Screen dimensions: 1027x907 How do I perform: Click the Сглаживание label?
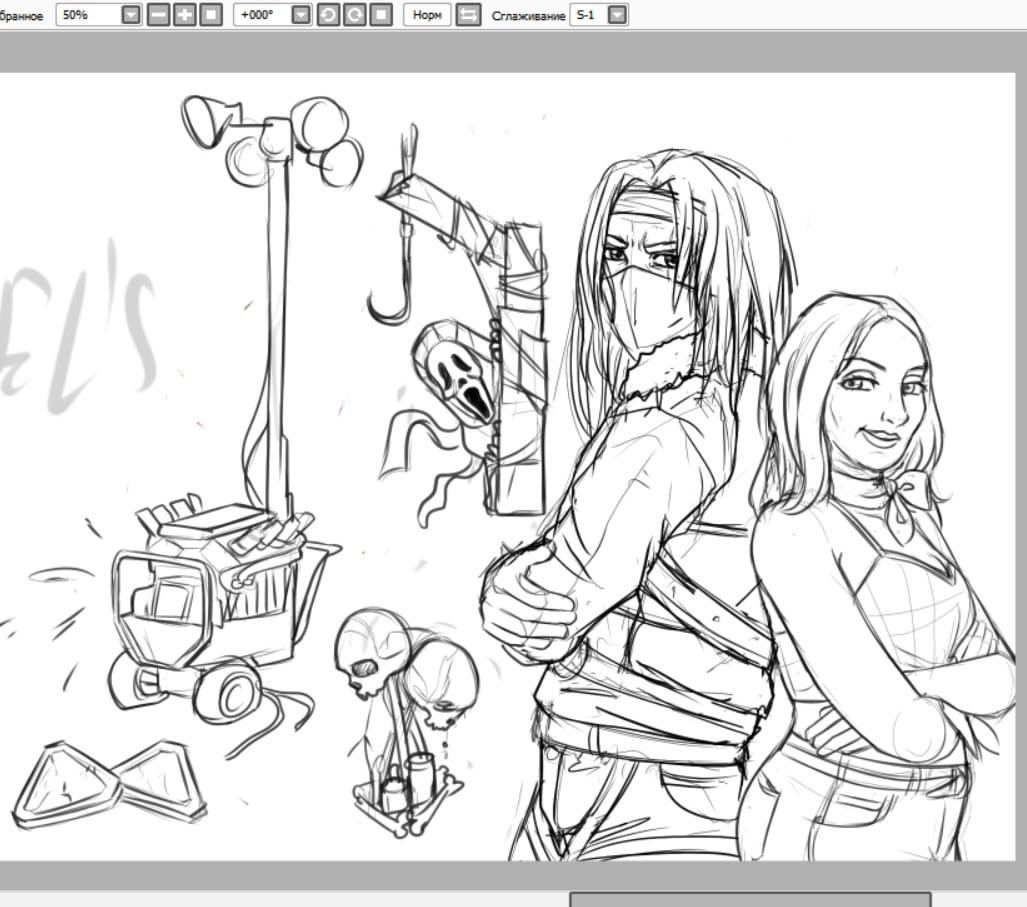coord(528,16)
